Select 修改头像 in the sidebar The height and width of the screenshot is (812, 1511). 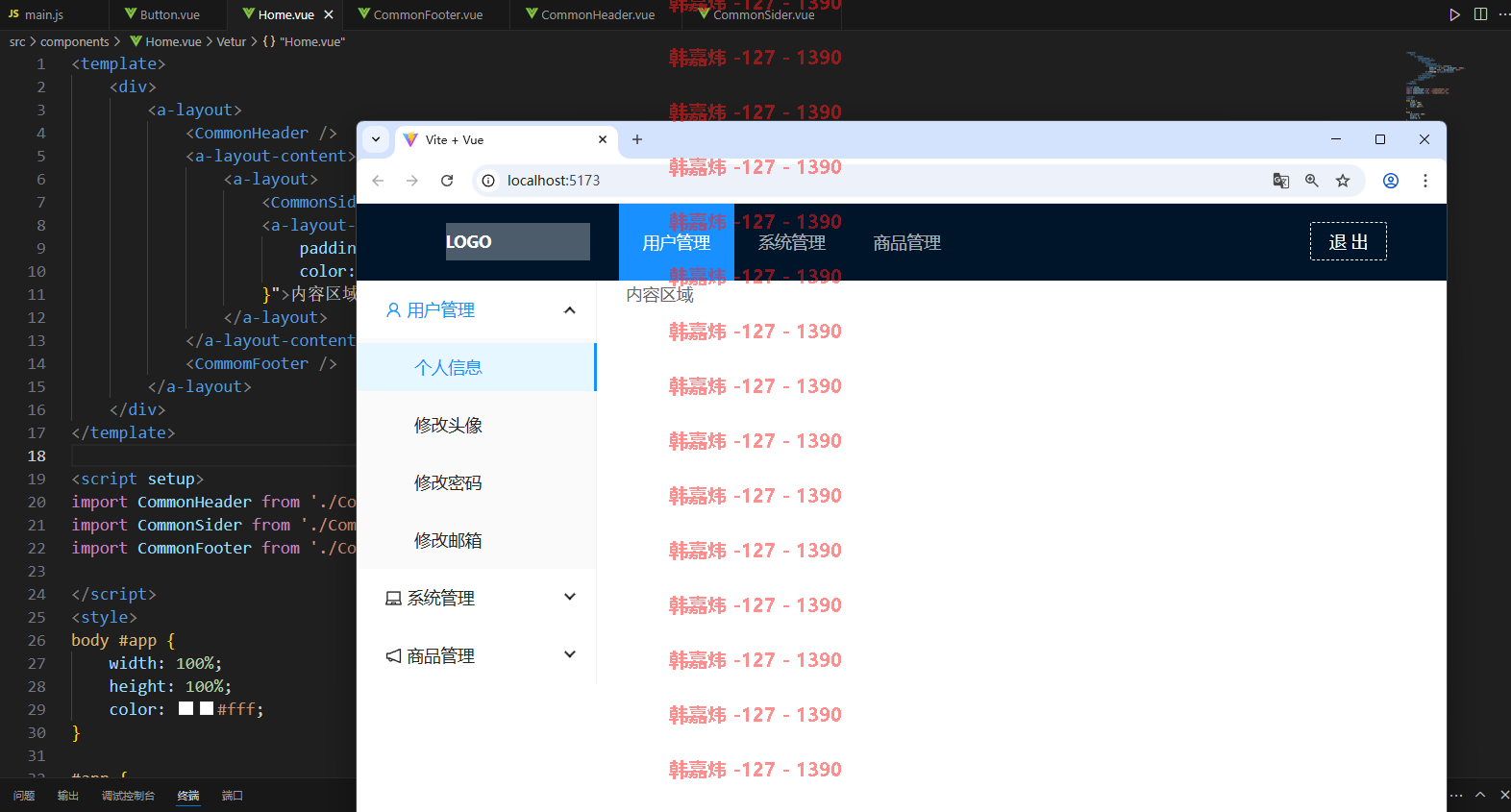click(x=477, y=425)
